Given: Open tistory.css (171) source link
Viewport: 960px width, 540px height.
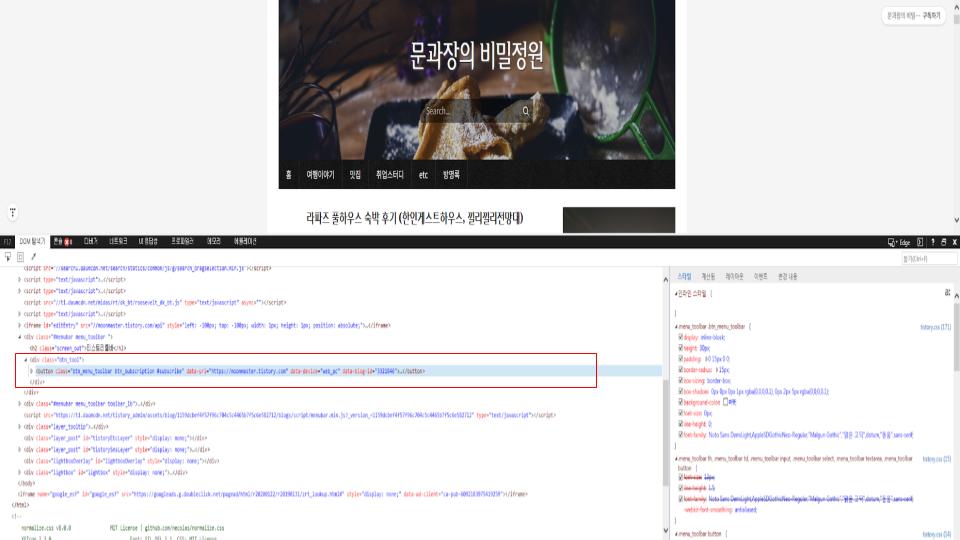Looking at the screenshot, I should tap(936, 327).
